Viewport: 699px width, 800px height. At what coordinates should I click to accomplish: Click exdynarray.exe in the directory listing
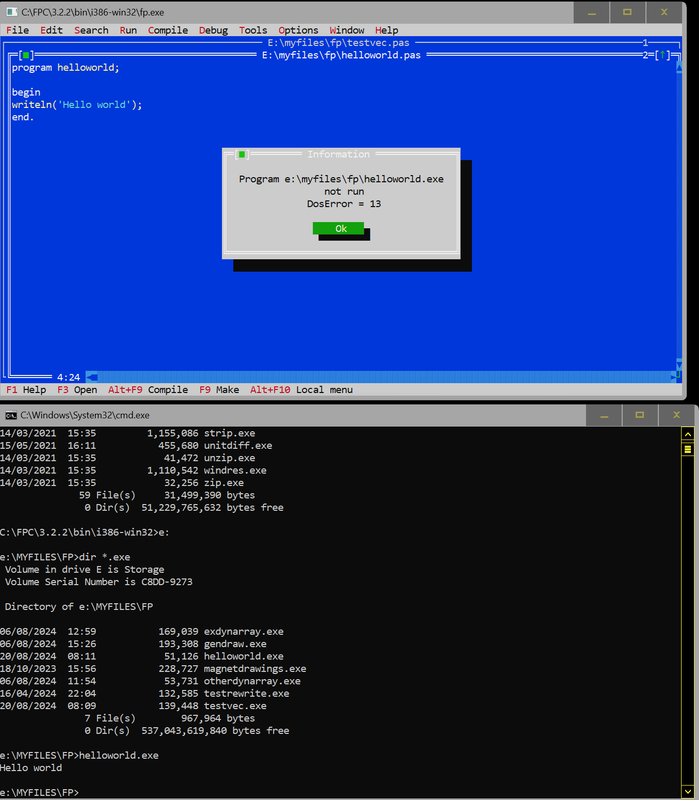(x=243, y=631)
